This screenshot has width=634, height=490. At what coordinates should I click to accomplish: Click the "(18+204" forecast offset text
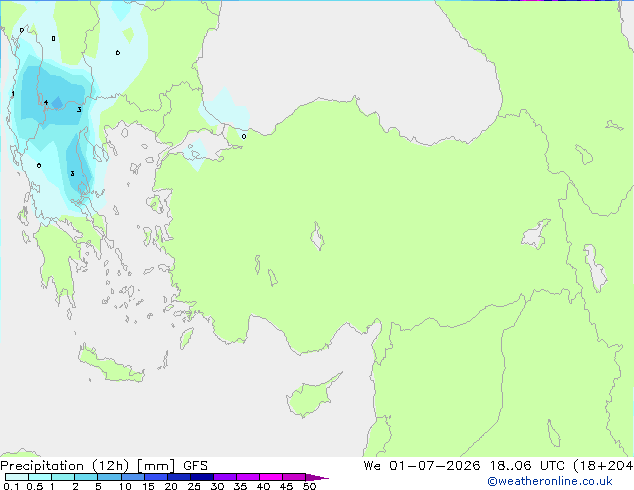click(x=603, y=466)
